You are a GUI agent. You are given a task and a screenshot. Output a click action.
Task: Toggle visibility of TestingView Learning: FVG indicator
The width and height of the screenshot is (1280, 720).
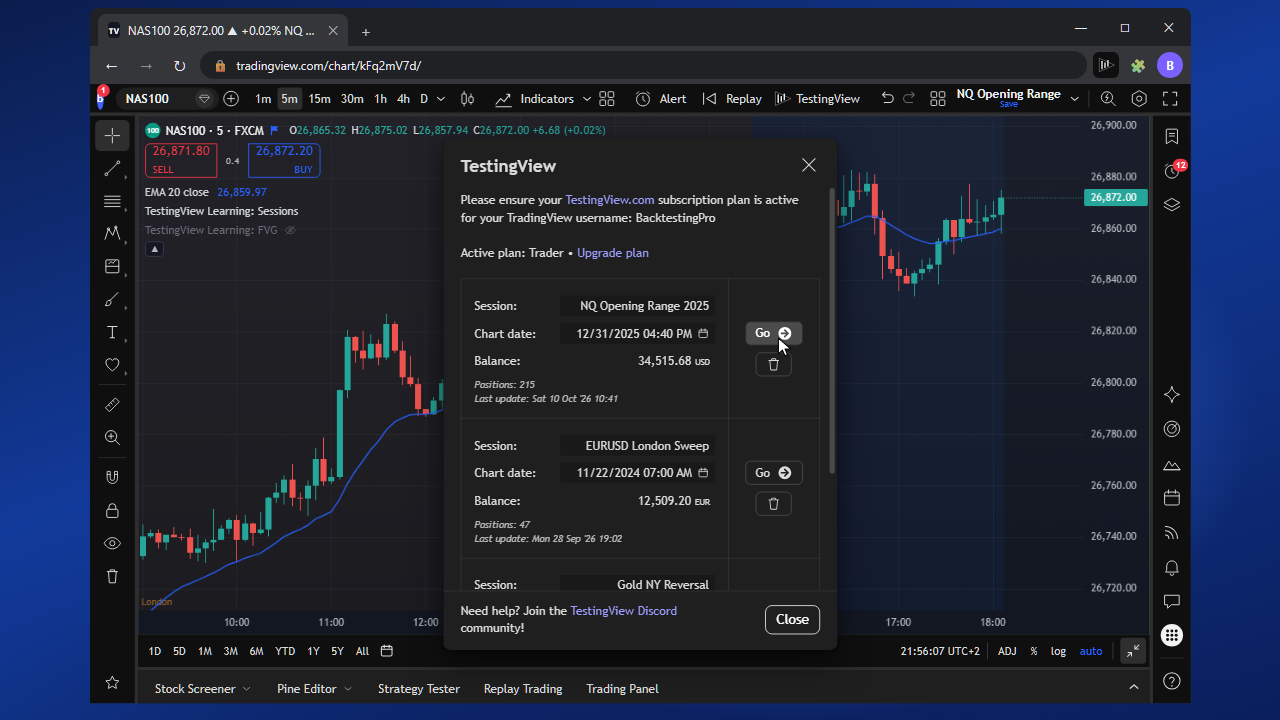[291, 230]
